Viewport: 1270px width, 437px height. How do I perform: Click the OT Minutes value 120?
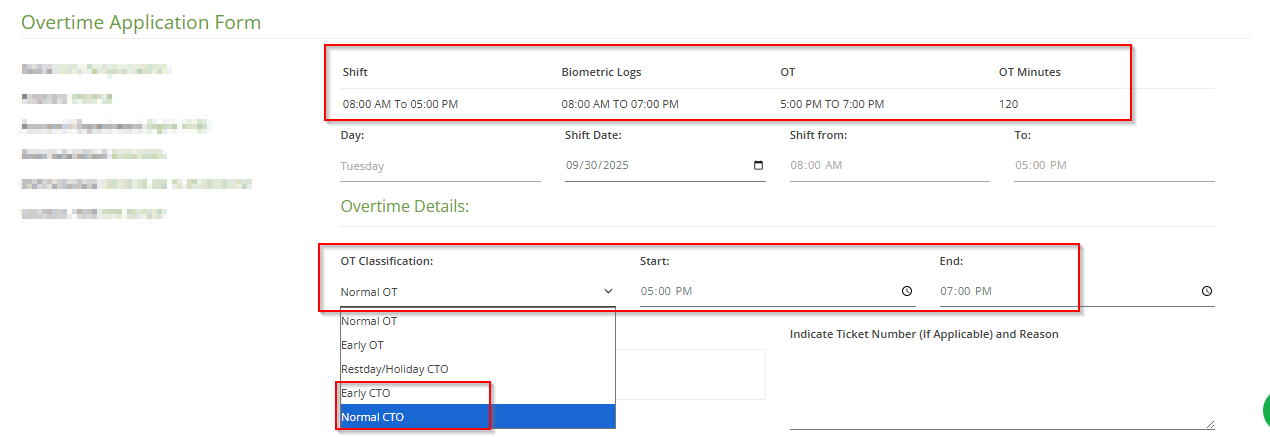click(x=1009, y=104)
